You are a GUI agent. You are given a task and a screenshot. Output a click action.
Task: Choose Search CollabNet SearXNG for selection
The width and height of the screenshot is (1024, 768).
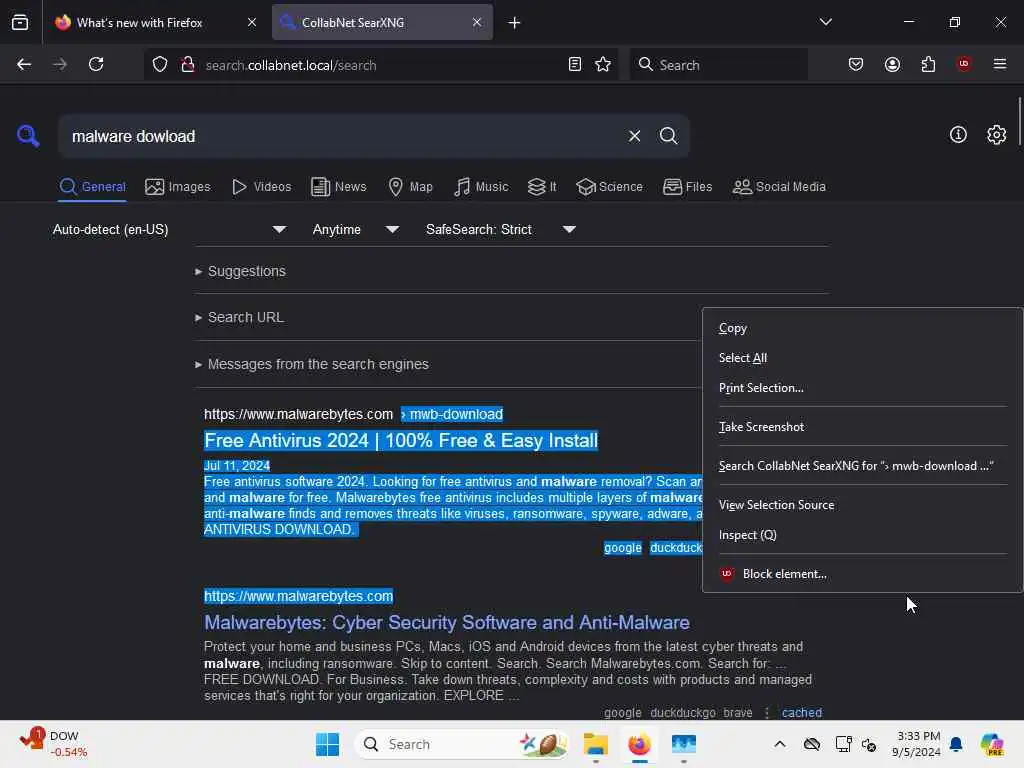pos(862,466)
